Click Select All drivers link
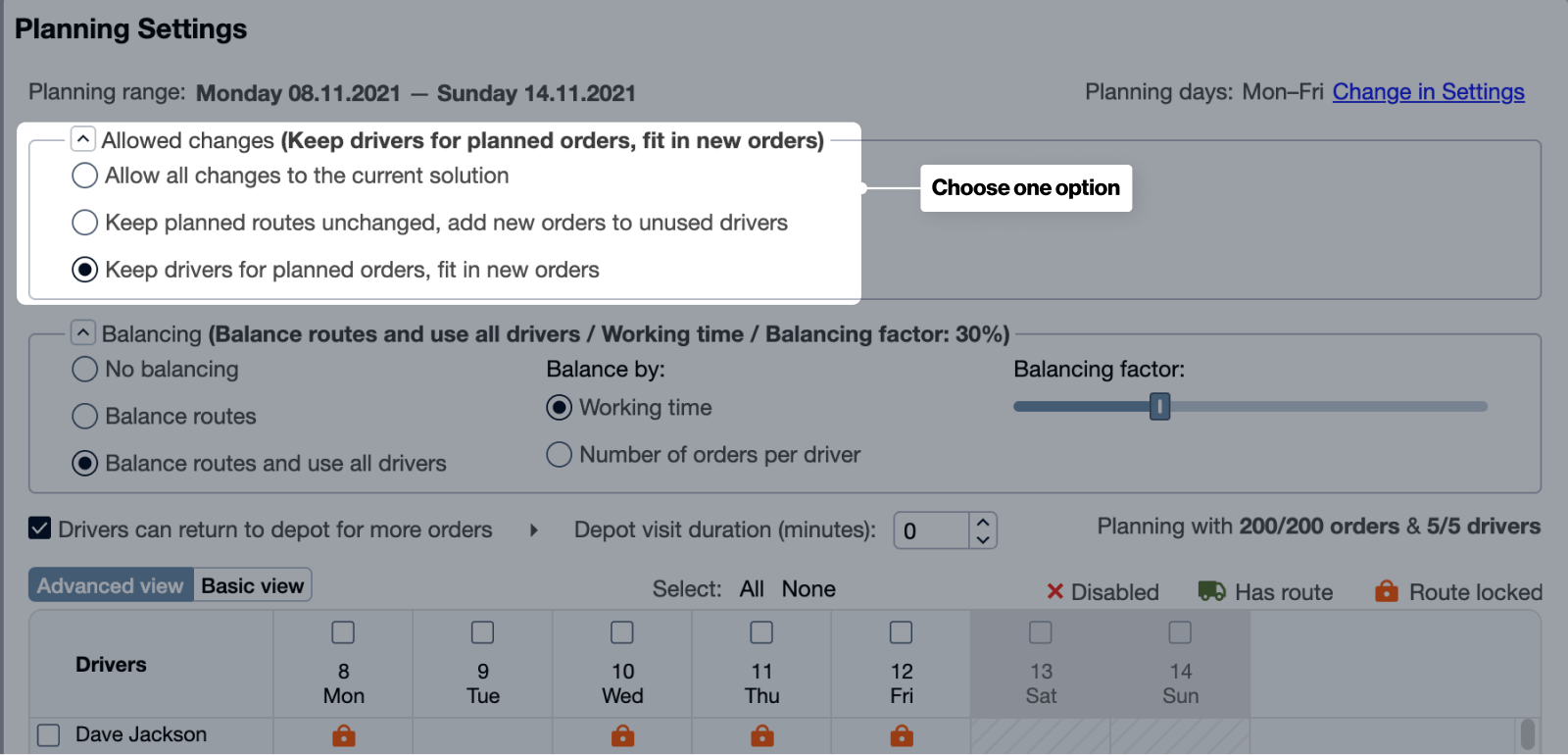The image size is (1568, 755). point(752,589)
